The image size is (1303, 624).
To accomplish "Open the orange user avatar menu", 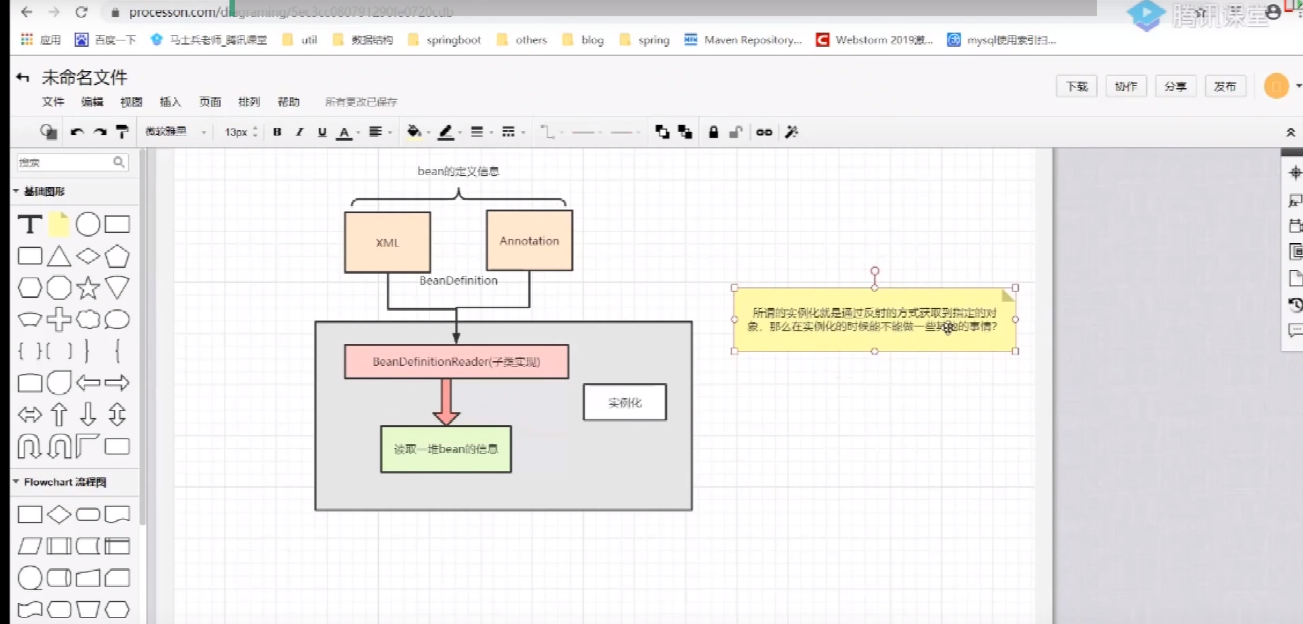I will click(1276, 86).
